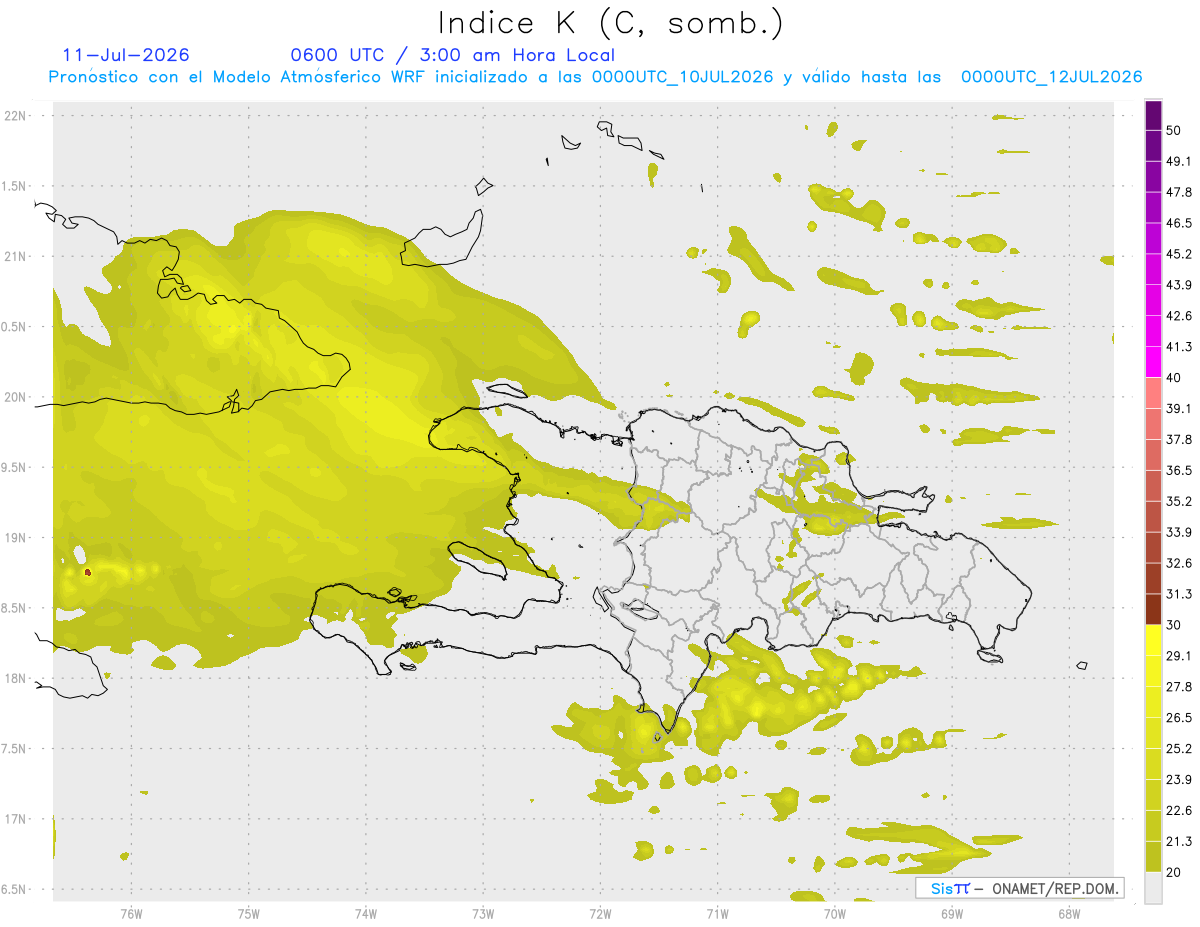This screenshot has height=927, width=1200.
Task: Click the "21N" latitude label
Action: [x=16, y=256]
